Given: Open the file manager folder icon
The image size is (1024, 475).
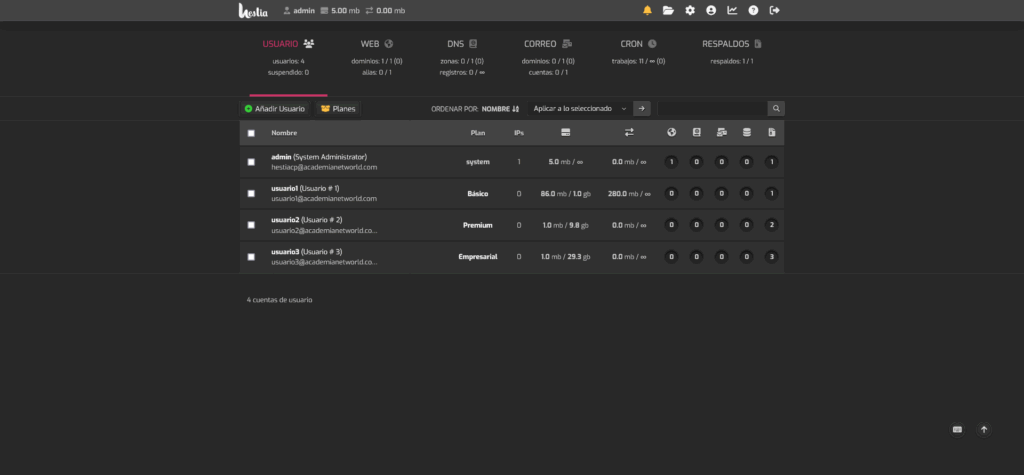Looking at the screenshot, I should point(668,10).
